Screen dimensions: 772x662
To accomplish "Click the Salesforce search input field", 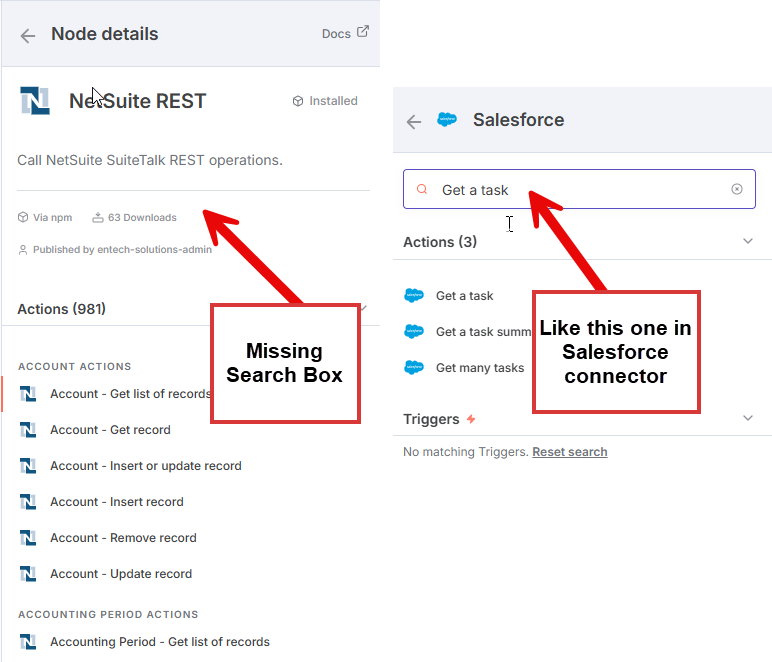I will 579,189.
